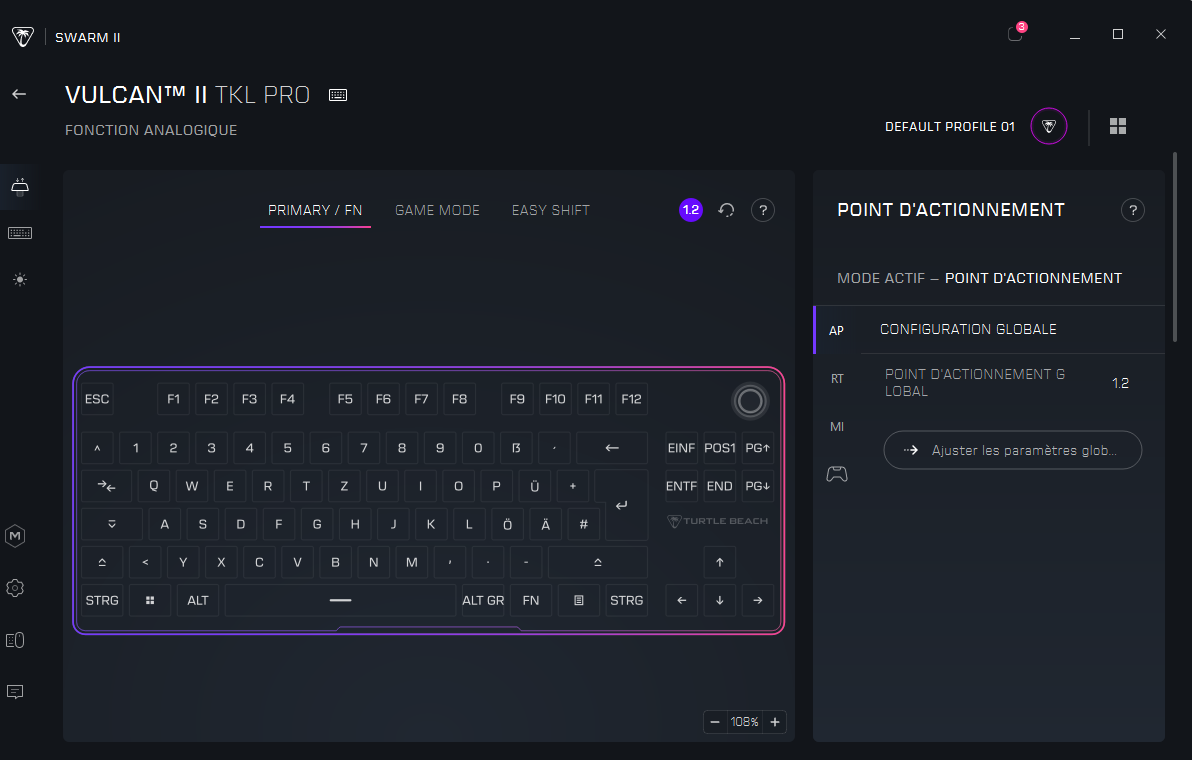This screenshot has height=760, width=1192.
Task: Select the Windows key on the keyboard
Action: click(150, 600)
